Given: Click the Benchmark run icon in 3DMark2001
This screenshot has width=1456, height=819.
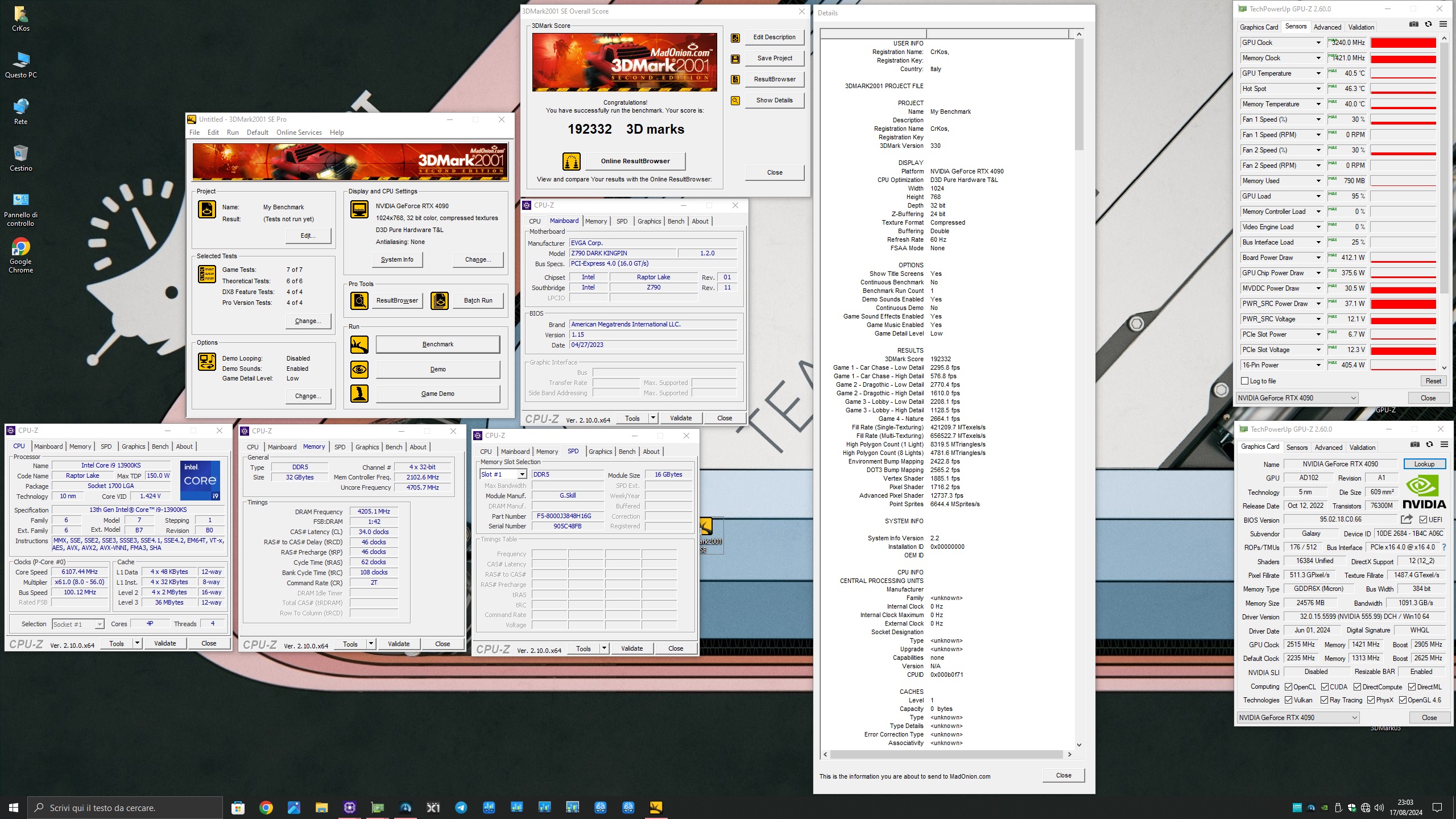Looking at the screenshot, I should point(359,345).
